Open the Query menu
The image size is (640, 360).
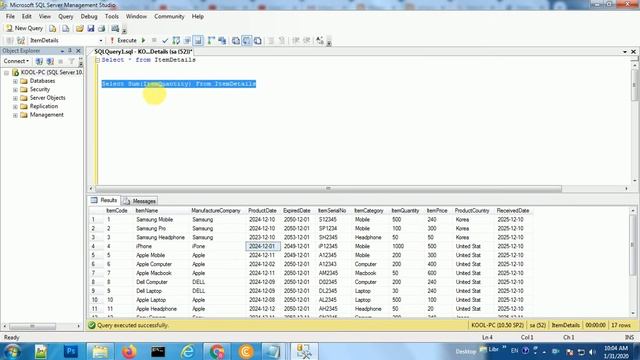(x=66, y=16)
